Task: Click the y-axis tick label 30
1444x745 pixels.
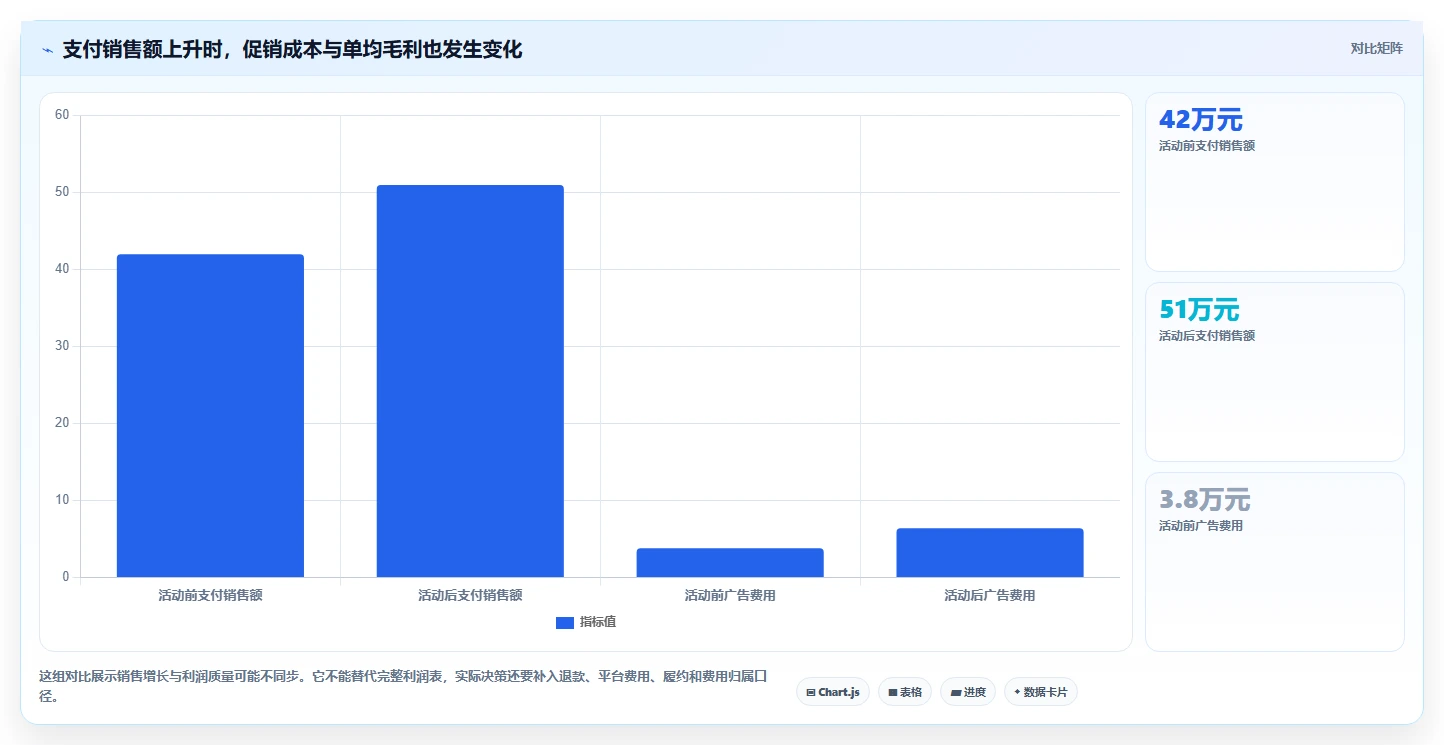Action: (x=62, y=346)
